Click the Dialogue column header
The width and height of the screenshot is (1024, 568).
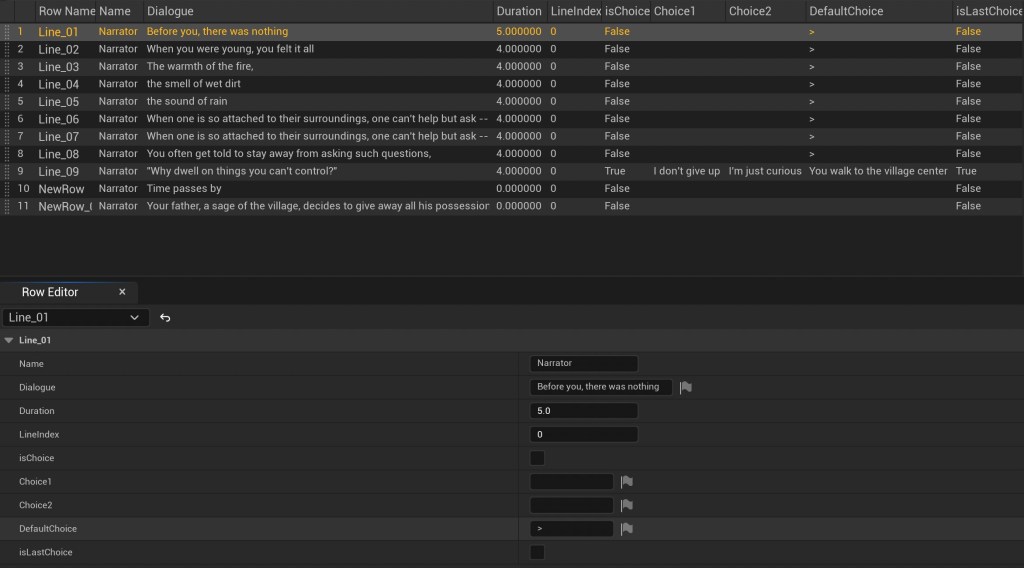pyautogui.click(x=170, y=11)
